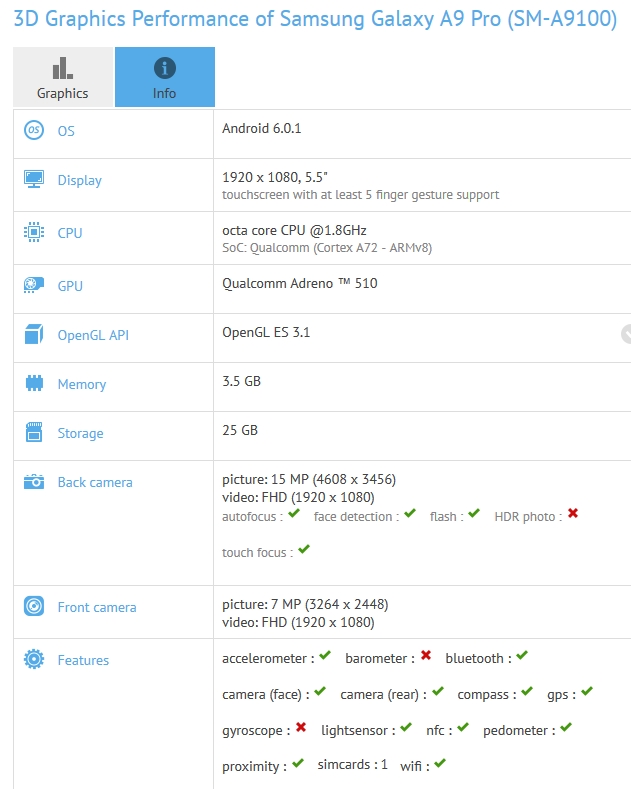Screen dimensions: 631x789
Task: Click the OpenGL ES 3.1 value
Action: tap(266, 332)
